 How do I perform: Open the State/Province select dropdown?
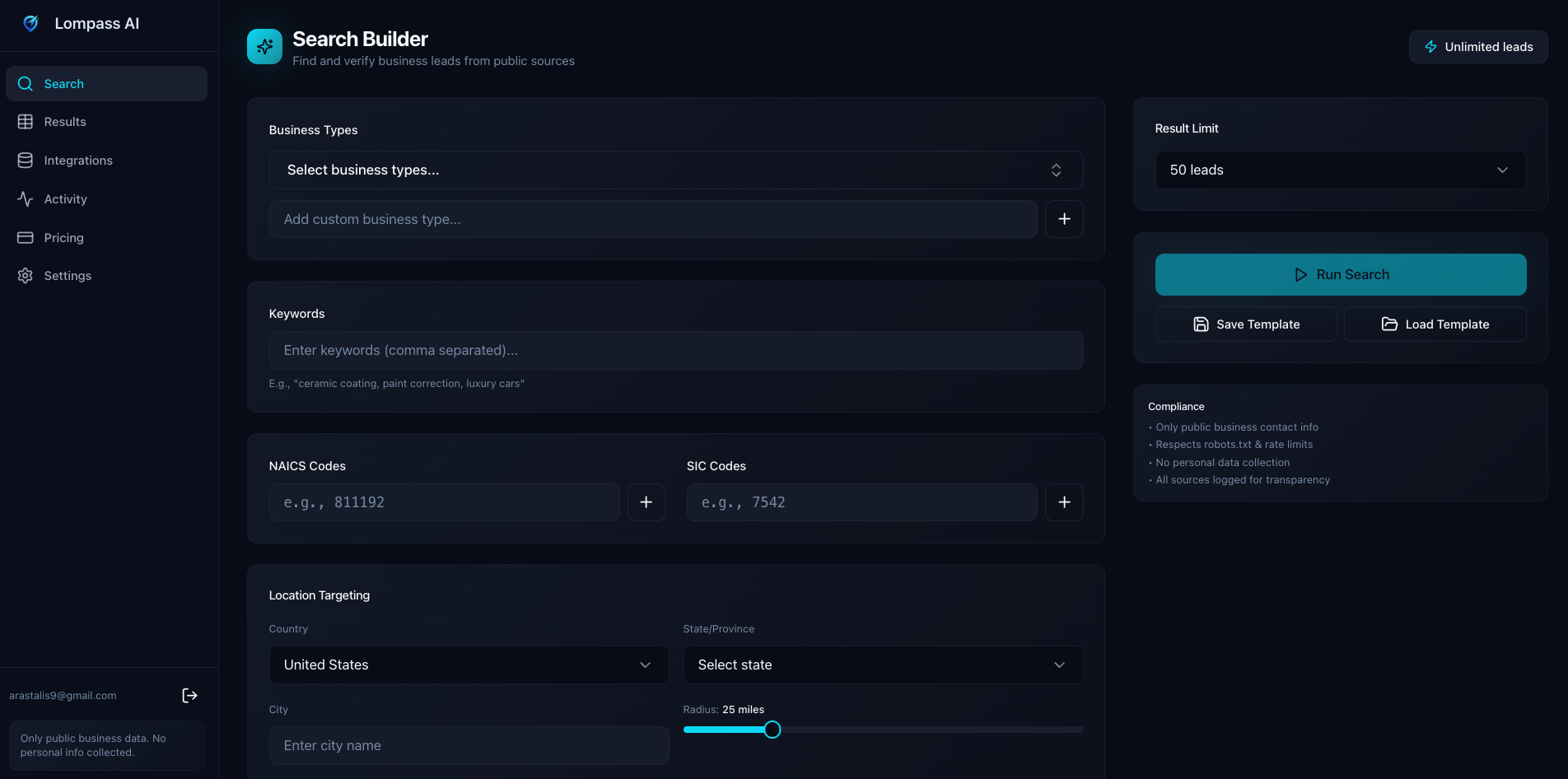pyautogui.click(x=882, y=665)
